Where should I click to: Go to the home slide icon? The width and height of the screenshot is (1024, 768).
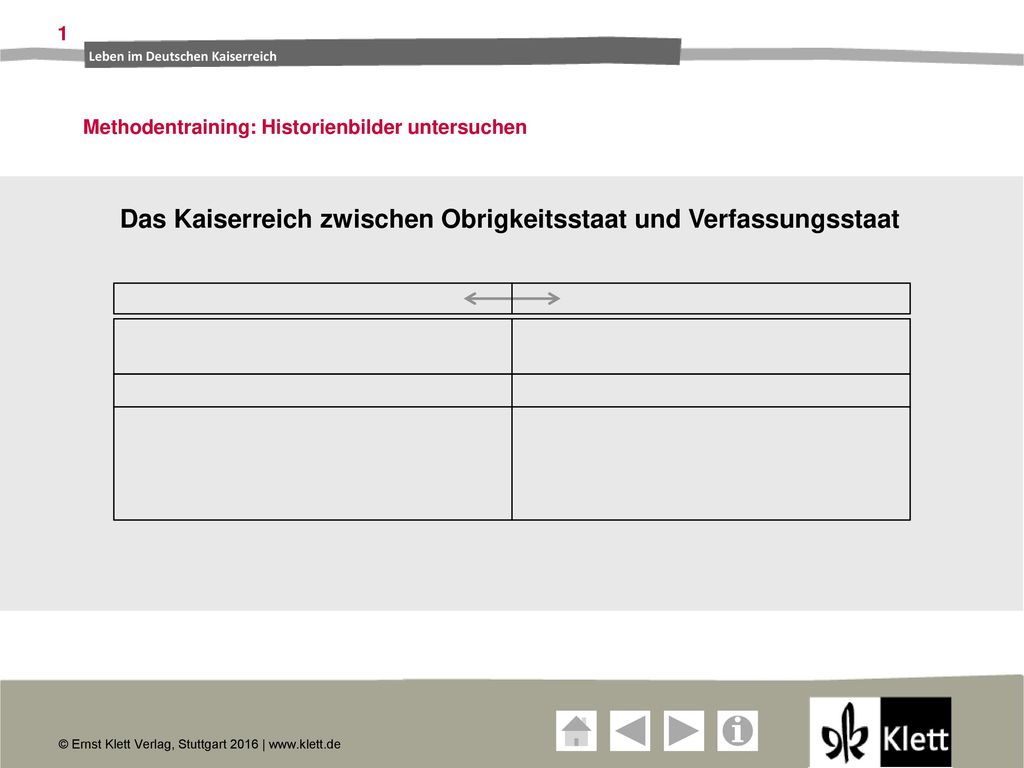(x=576, y=731)
